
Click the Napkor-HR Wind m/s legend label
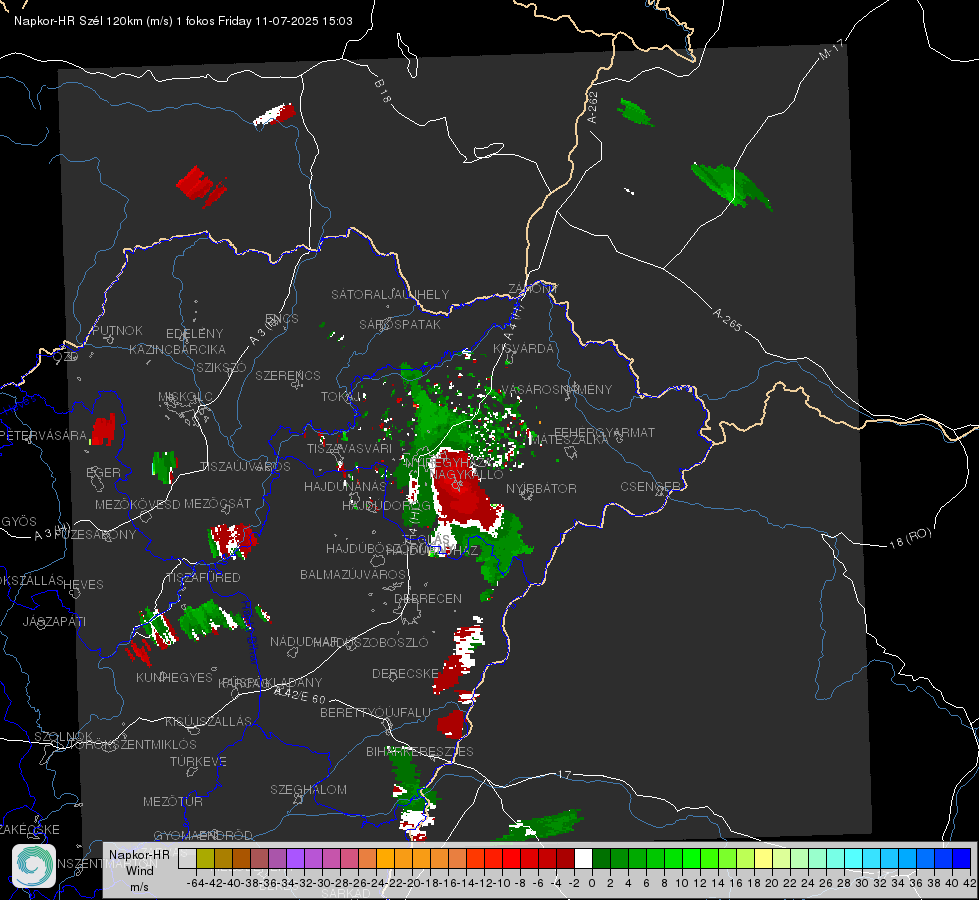(139, 870)
